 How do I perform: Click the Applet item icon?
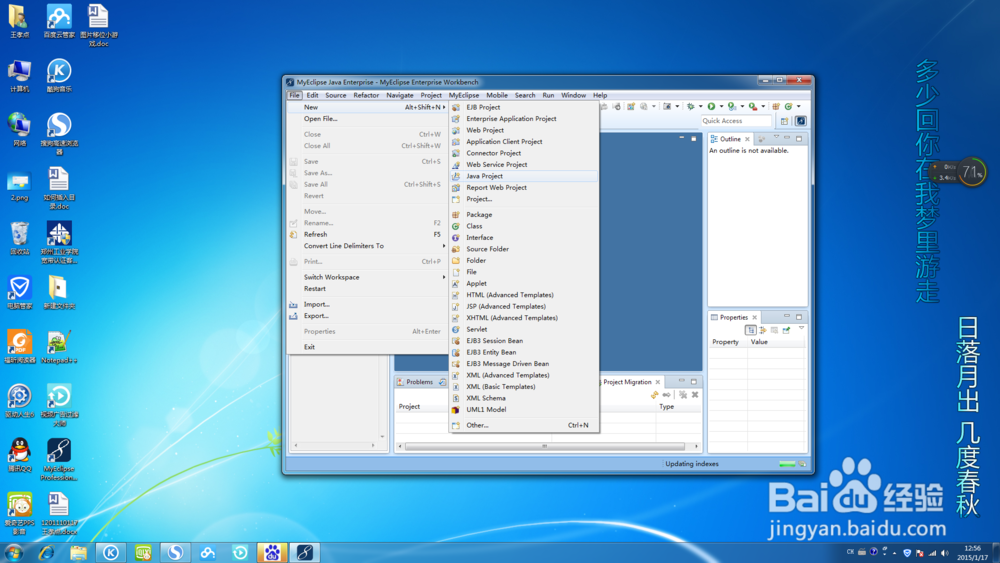[456, 283]
